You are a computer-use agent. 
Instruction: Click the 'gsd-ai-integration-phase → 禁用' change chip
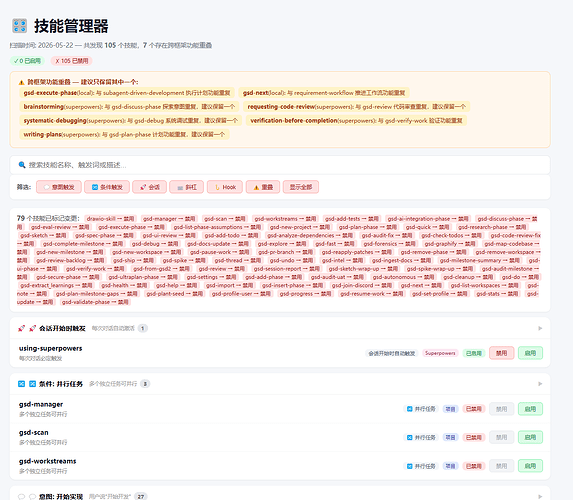tap(428, 219)
